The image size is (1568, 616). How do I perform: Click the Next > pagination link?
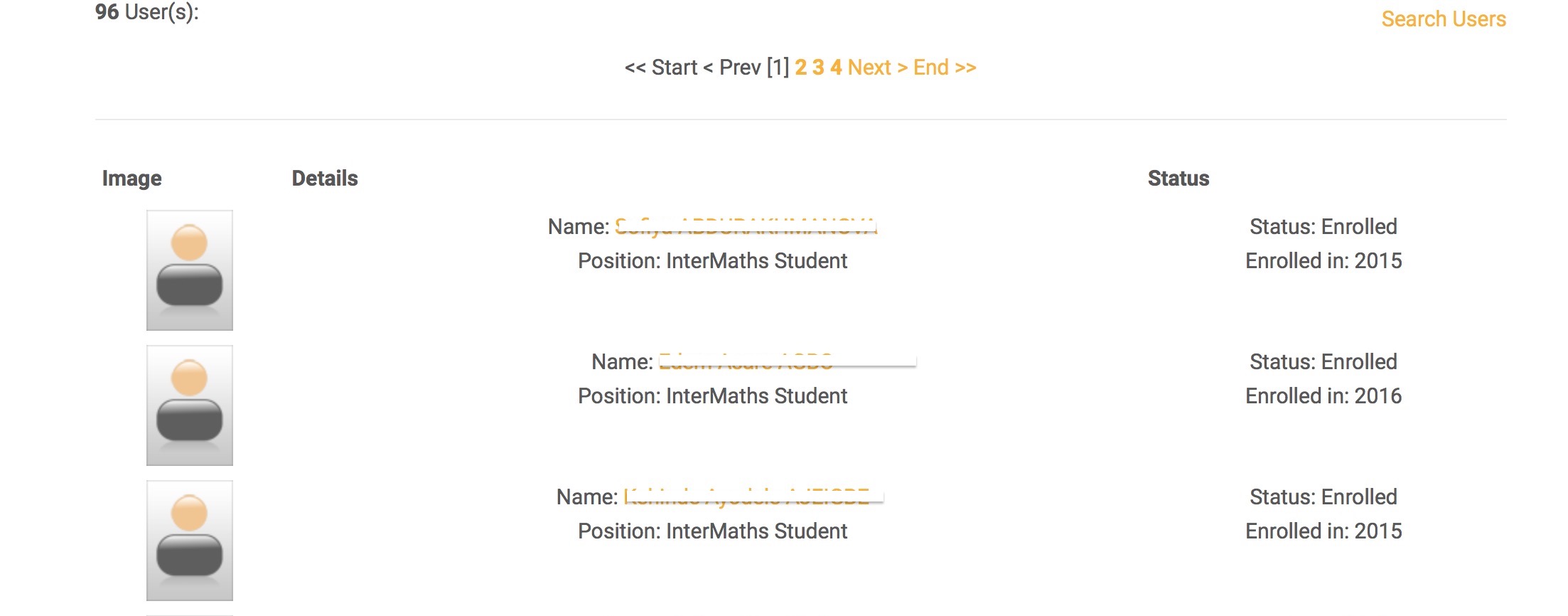tap(877, 68)
